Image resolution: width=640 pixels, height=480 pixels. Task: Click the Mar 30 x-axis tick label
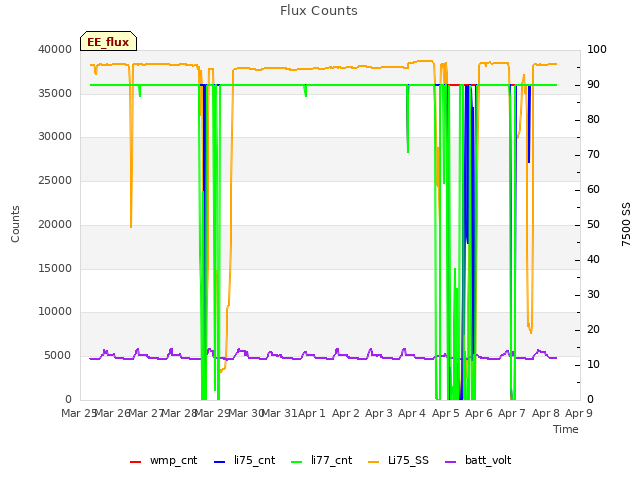click(247, 413)
